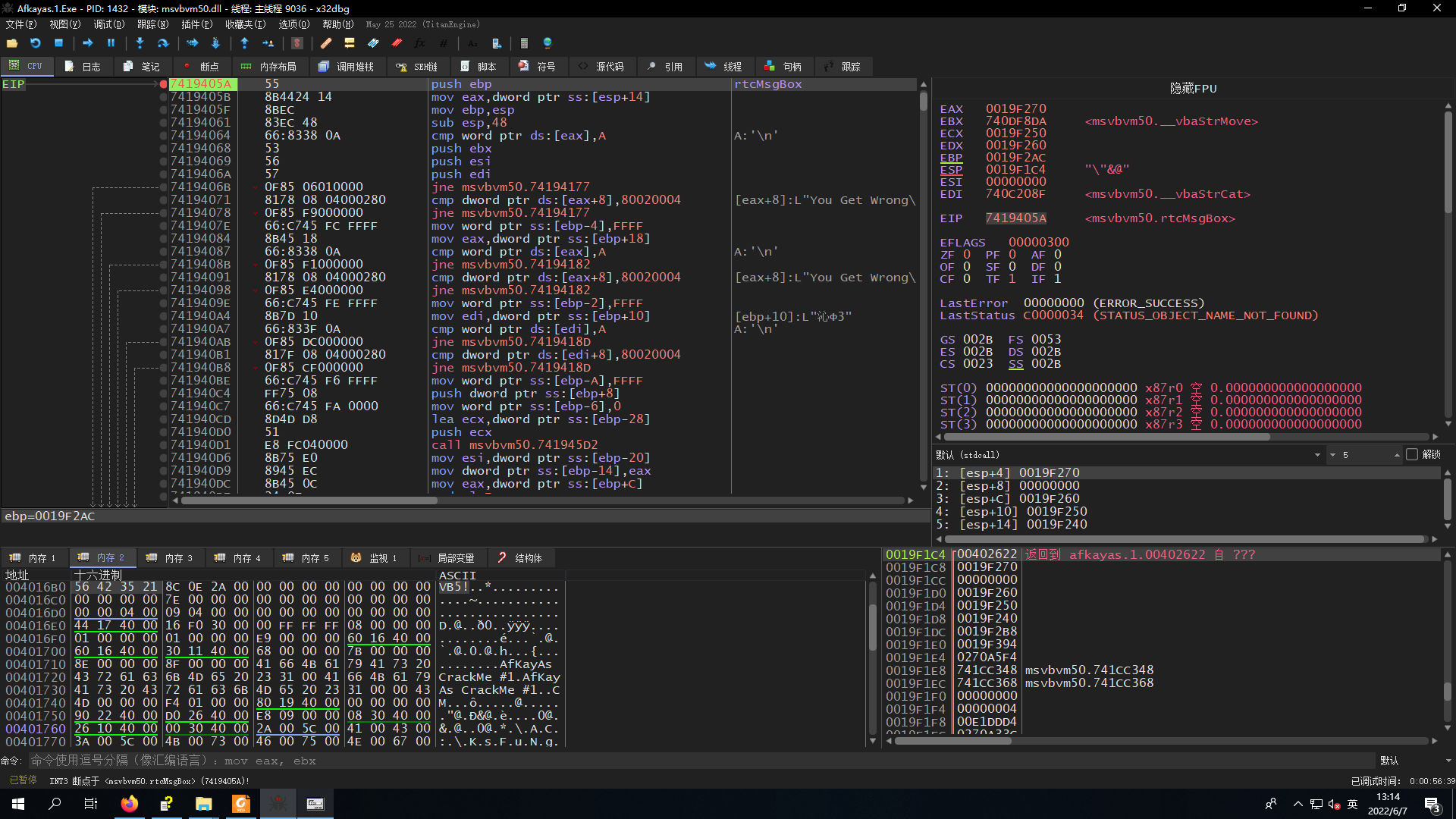Click the Step over icon
Image resolution: width=1456 pixels, height=819 pixels.
pos(162,43)
